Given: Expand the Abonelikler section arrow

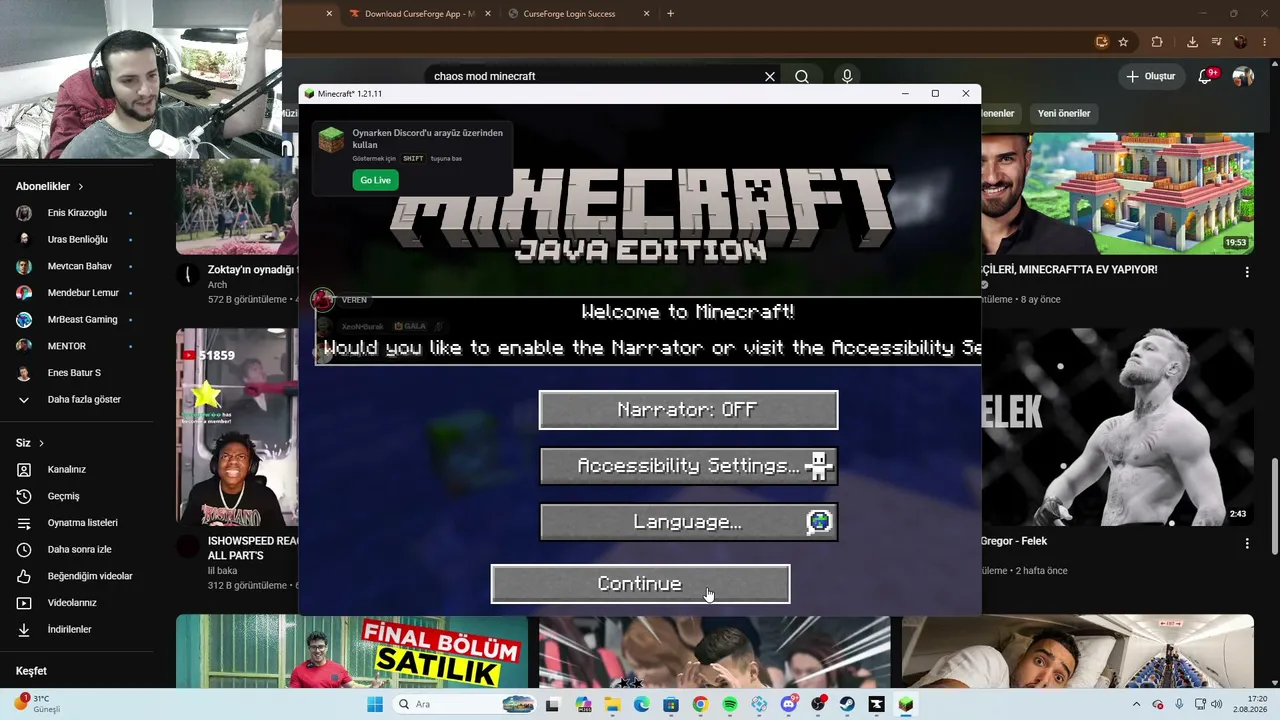Looking at the screenshot, I should (80, 187).
